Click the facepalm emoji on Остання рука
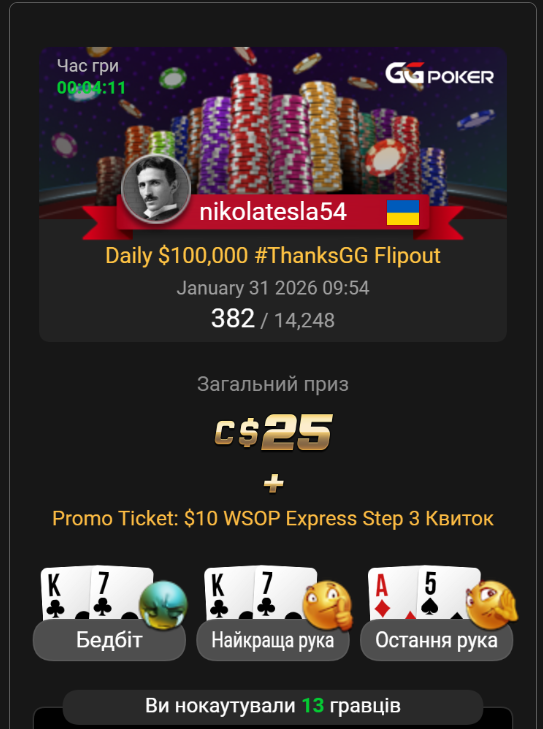Screen dimensions: 543x729 pos(491,605)
